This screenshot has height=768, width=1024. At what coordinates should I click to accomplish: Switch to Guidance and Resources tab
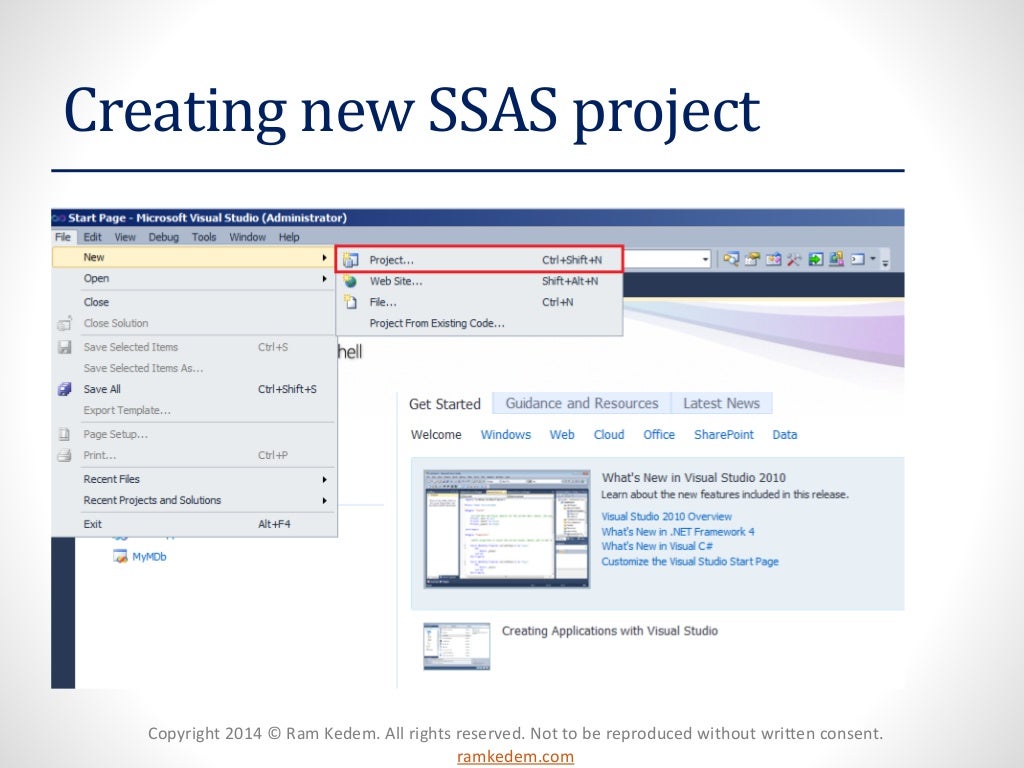(582, 404)
